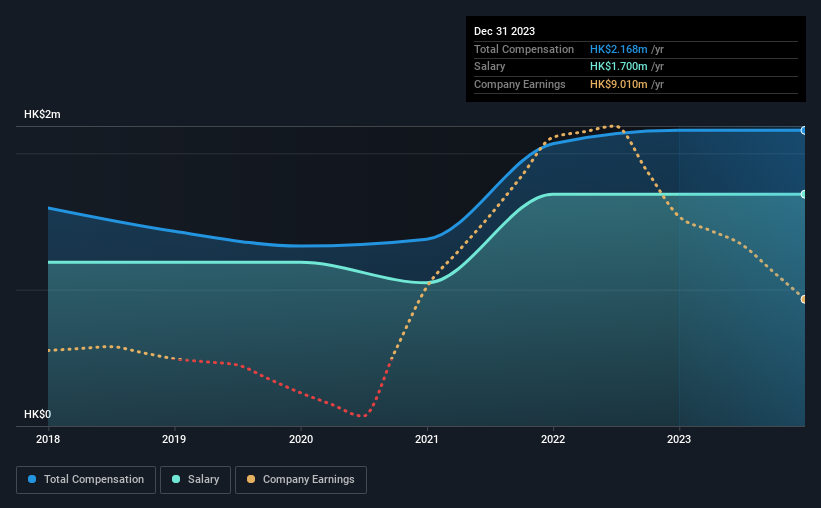Click the 2023 x-axis label
Image resolution: width=821 pixels, height=508 pixels.
[679, 439]
